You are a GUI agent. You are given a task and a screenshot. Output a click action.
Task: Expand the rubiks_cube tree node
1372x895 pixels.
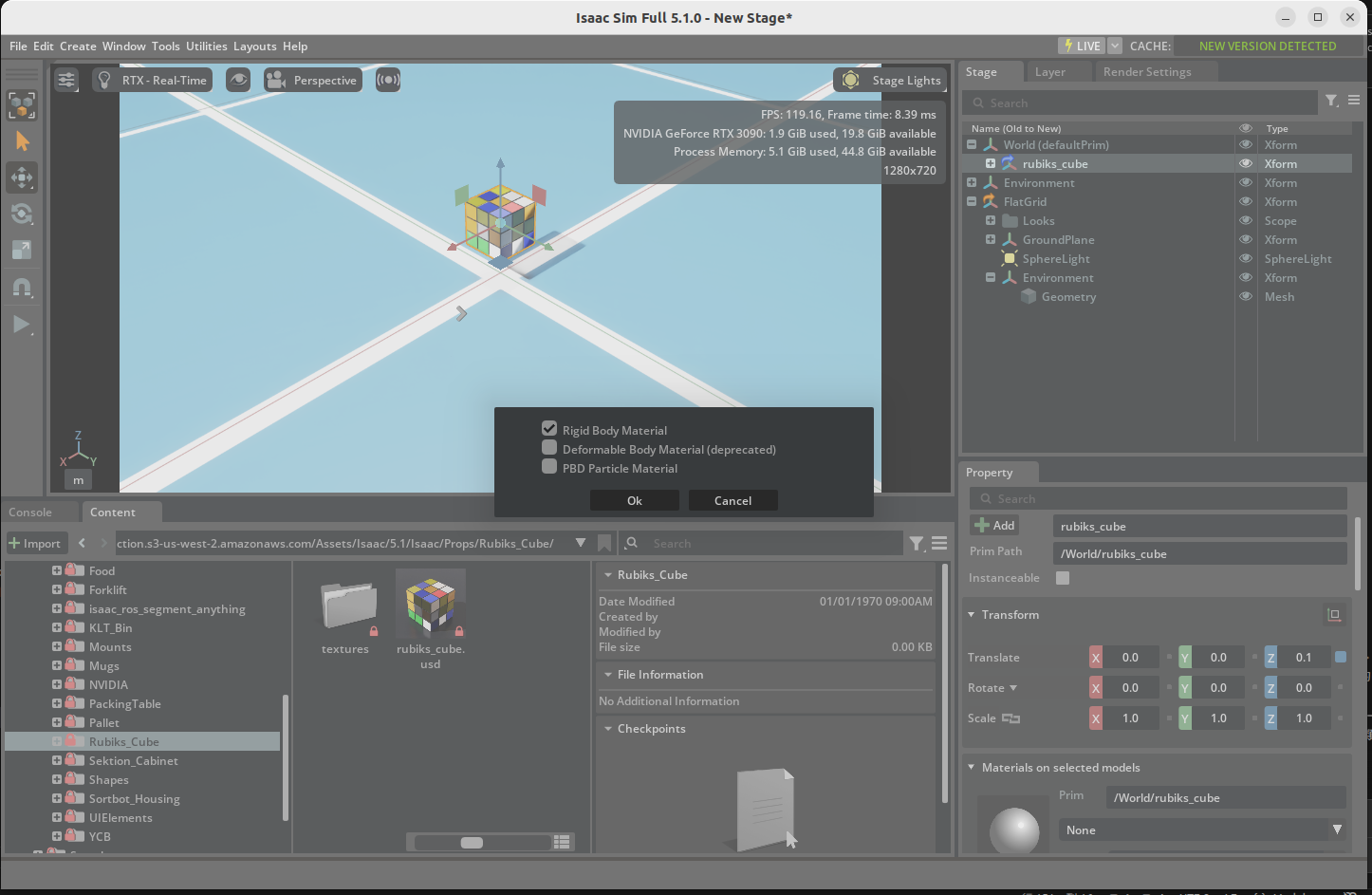(x=991, y=164)
